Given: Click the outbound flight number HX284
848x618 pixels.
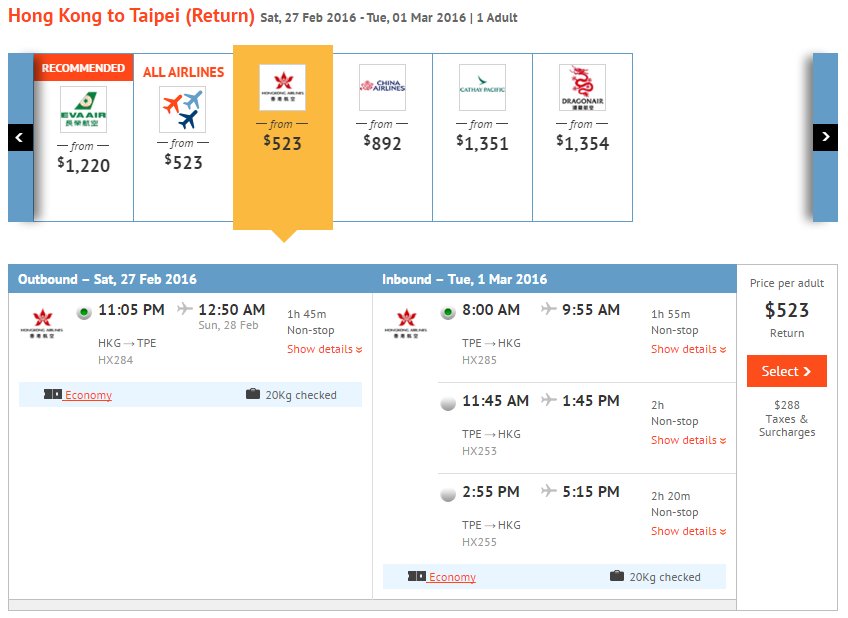Looking at the screenshot, I should 115,360.
